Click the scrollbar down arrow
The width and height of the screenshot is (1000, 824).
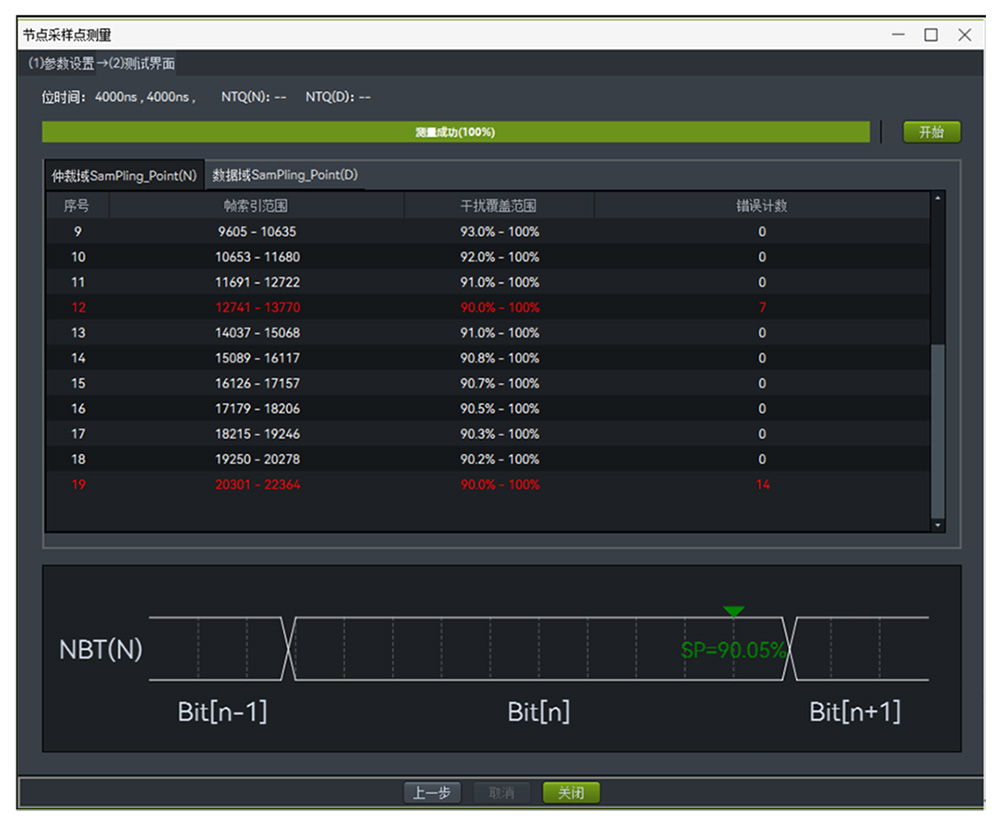[937, 525]
